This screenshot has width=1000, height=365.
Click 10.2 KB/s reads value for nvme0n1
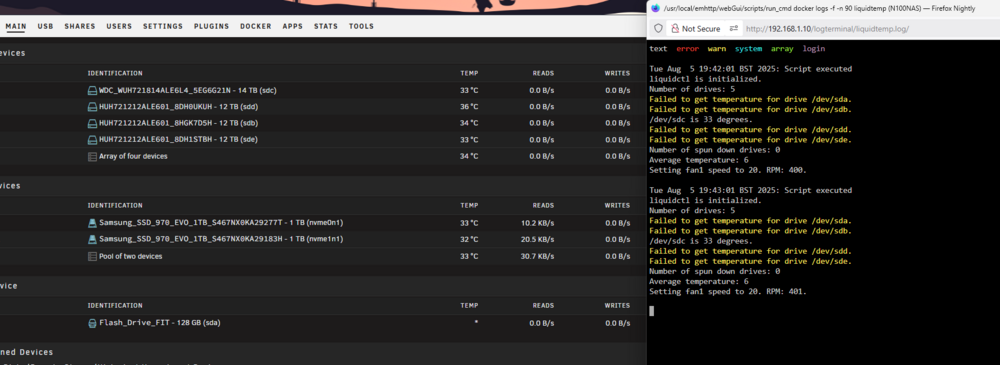(x=538, y=223)
